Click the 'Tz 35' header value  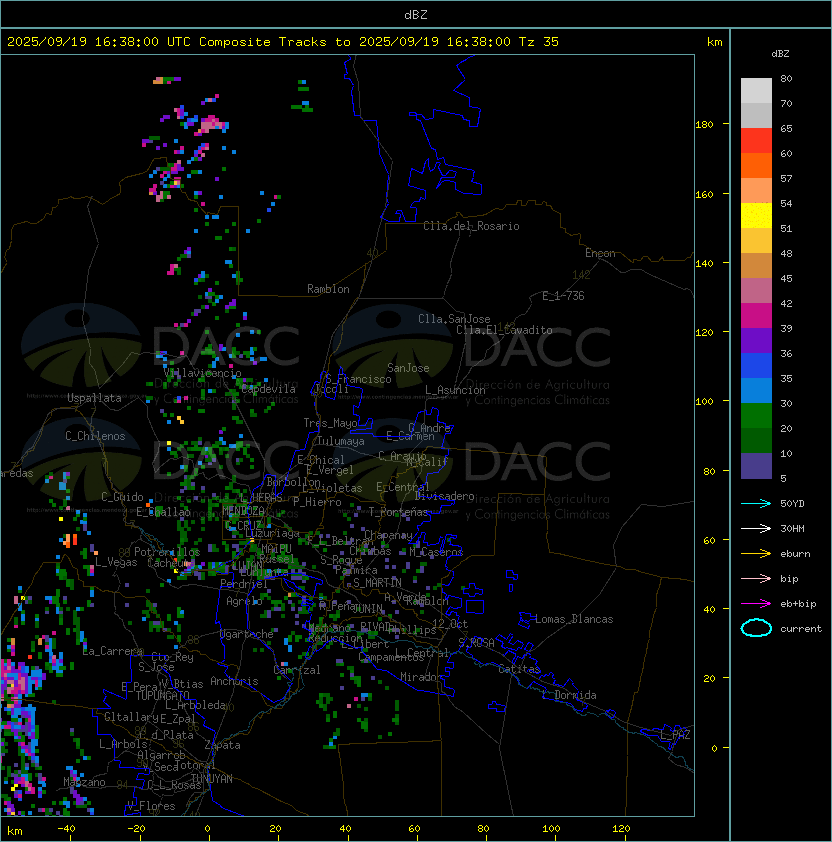539,42
